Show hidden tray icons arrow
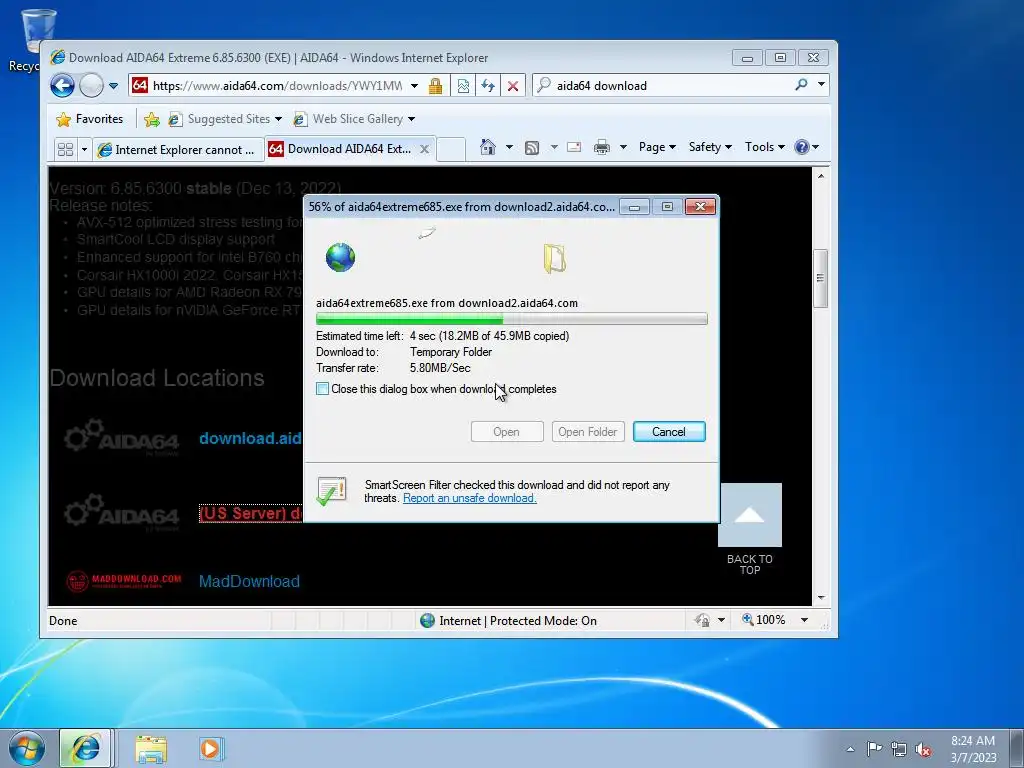Viewport: 1024px width, 768px height. 850,749
